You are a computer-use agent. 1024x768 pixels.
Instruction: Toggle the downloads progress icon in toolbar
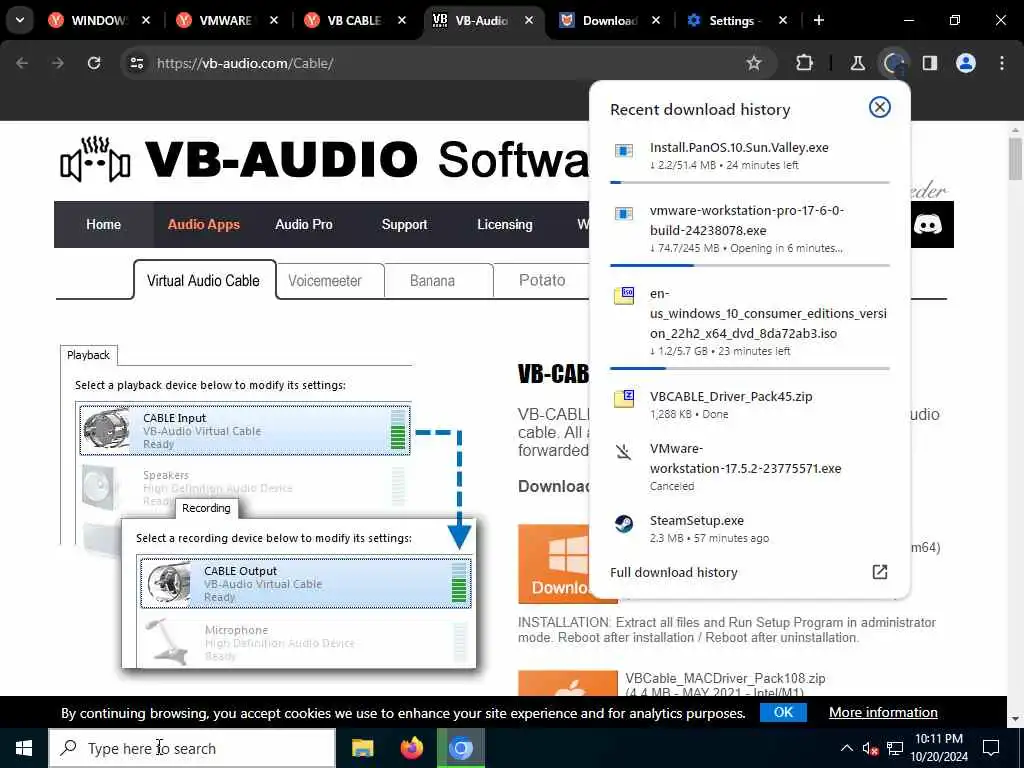(x=893, y=63)
